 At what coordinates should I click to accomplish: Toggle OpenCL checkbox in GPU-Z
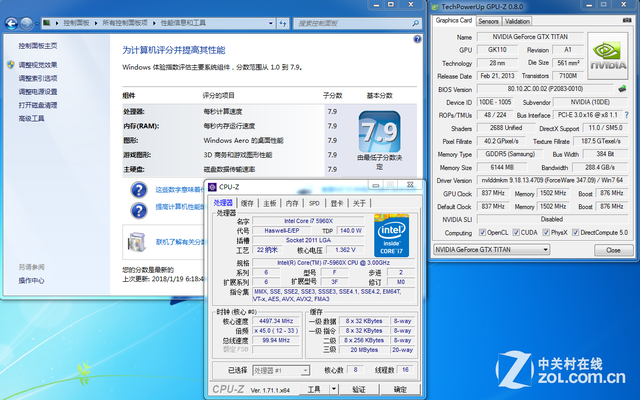(482, 232)
